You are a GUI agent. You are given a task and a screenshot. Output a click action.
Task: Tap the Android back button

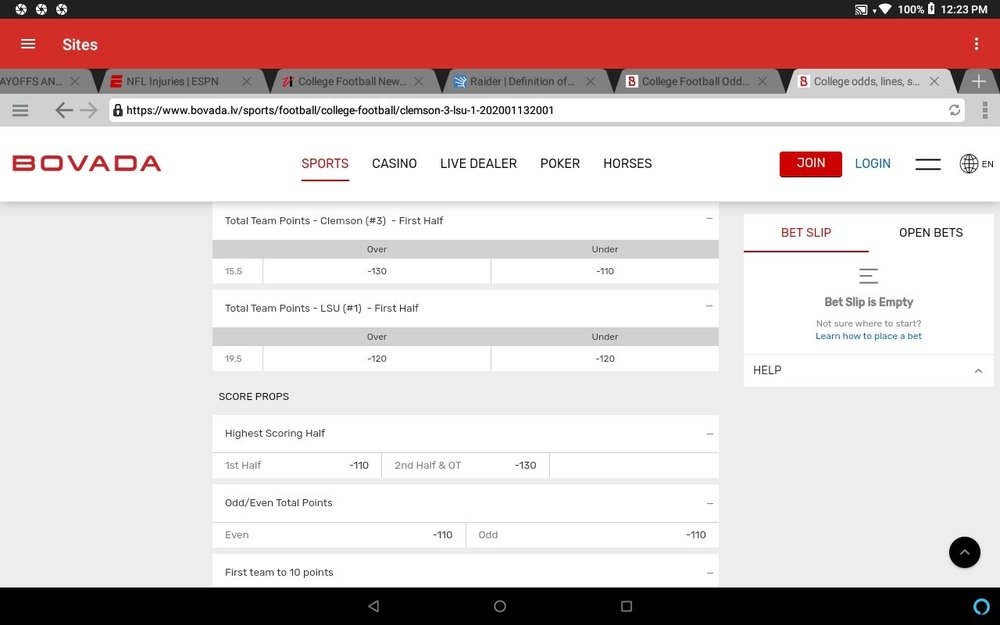point(374,606)
